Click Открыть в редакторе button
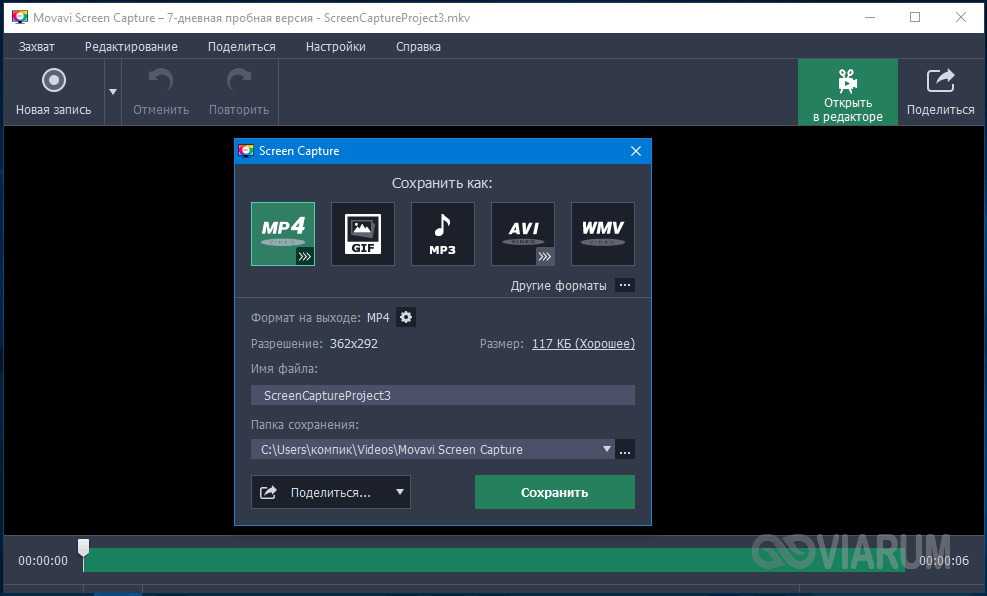 [847, 93]
